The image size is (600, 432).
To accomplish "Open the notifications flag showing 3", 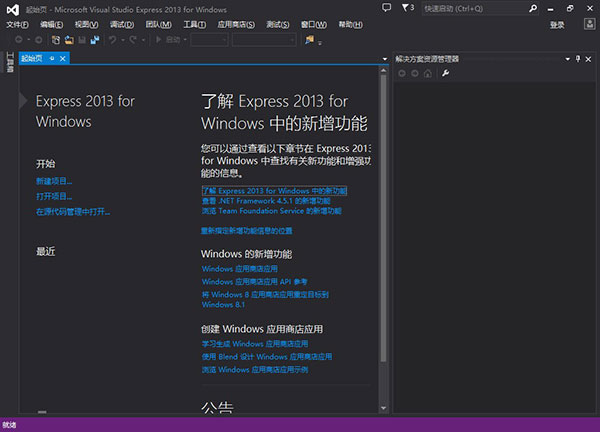I will [408, 8].
